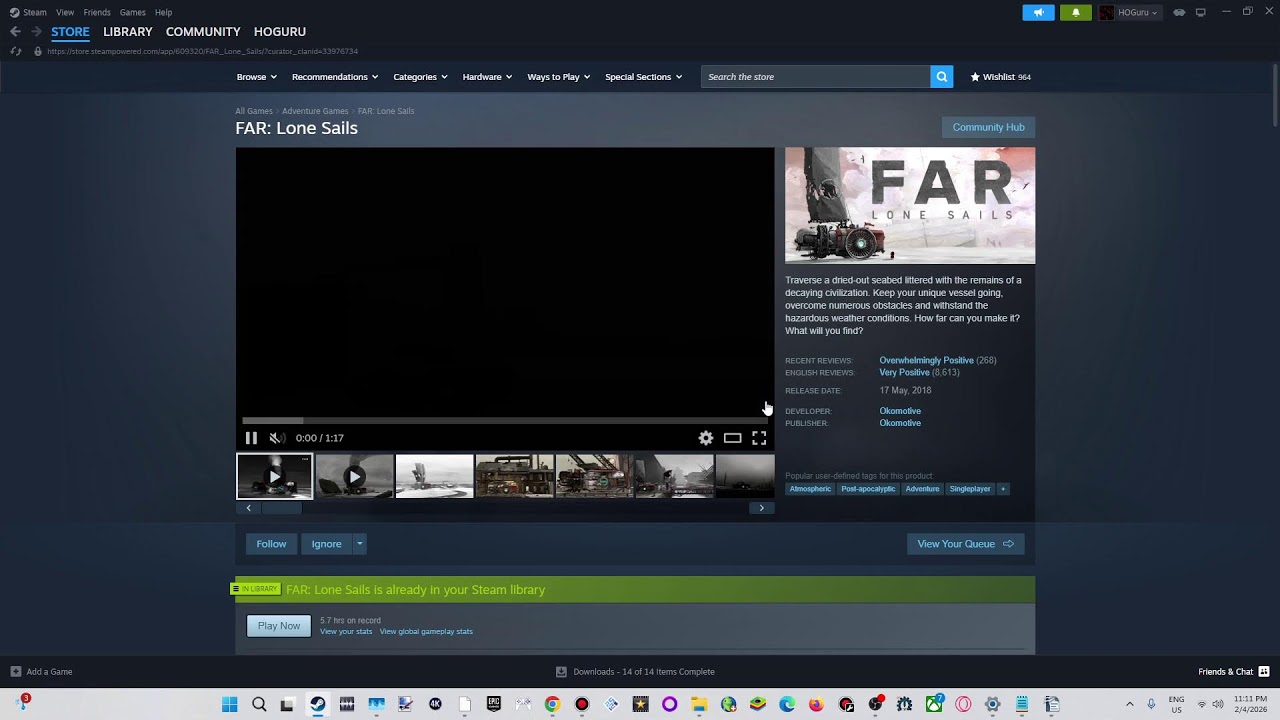Viewport: 1280px width, 720px height.
Task: Select the Atmospheric tag
Action: (x=810, y=489)
